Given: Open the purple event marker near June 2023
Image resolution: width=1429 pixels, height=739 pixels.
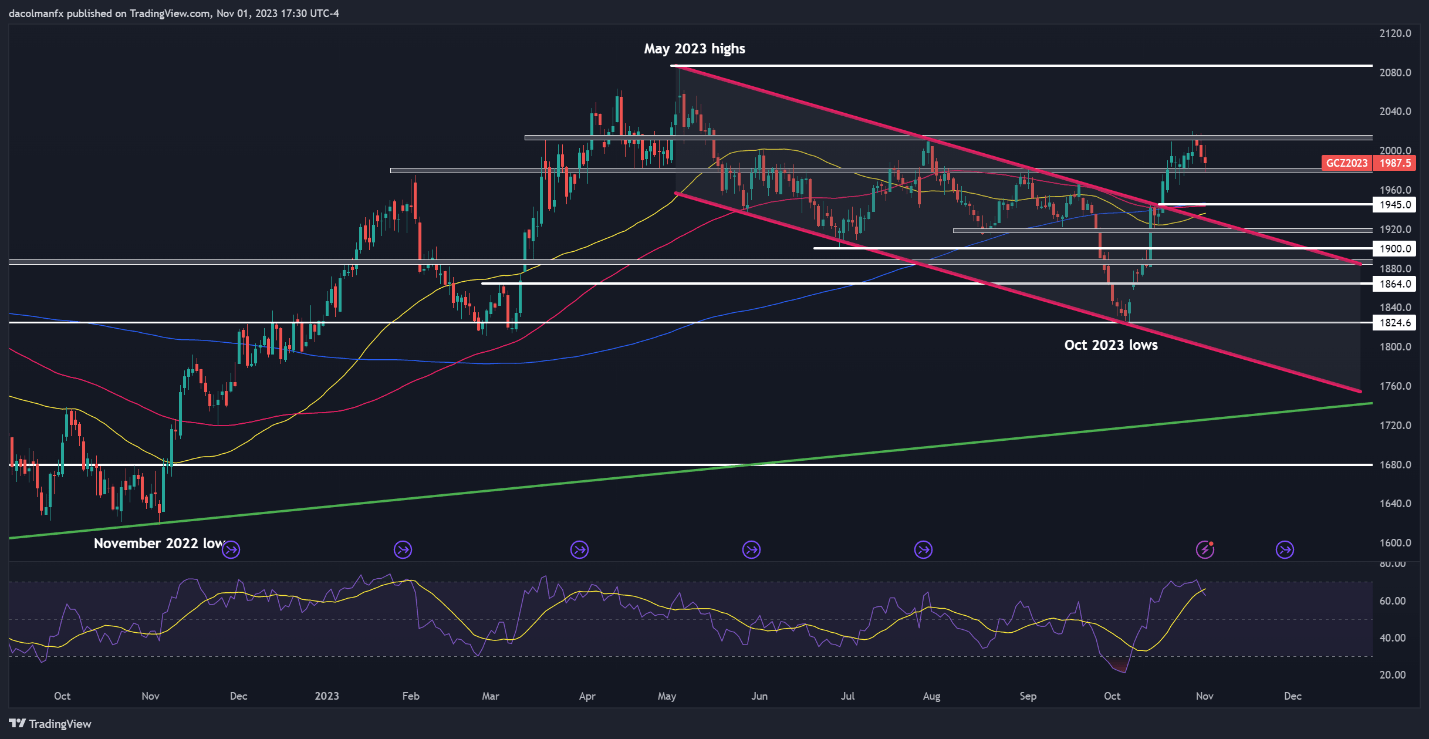Looking at the screenshot, I should pos(751,549).
